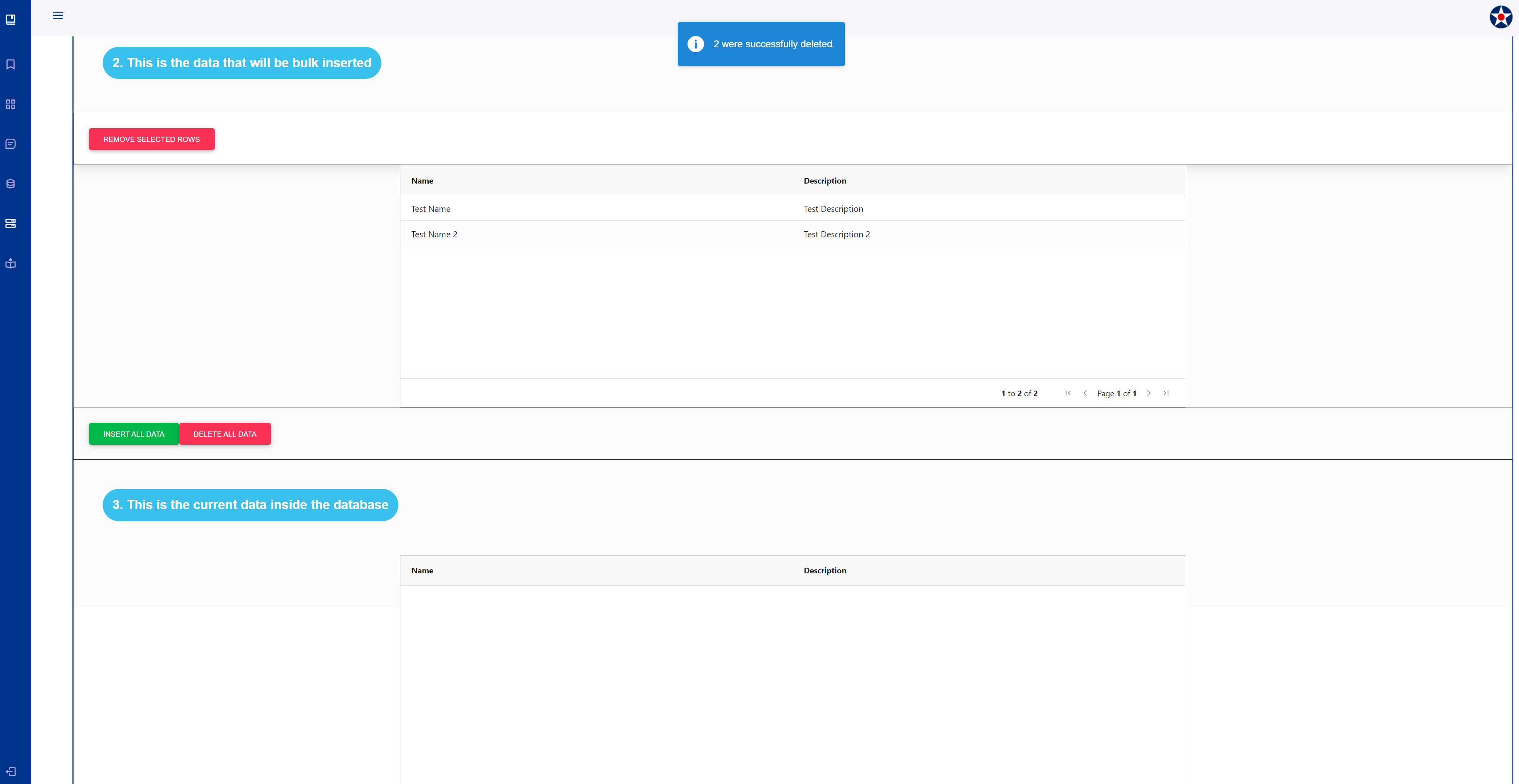Go to the first page of the table
This screenshot has width=1519, height=784.
point(1068,393)
